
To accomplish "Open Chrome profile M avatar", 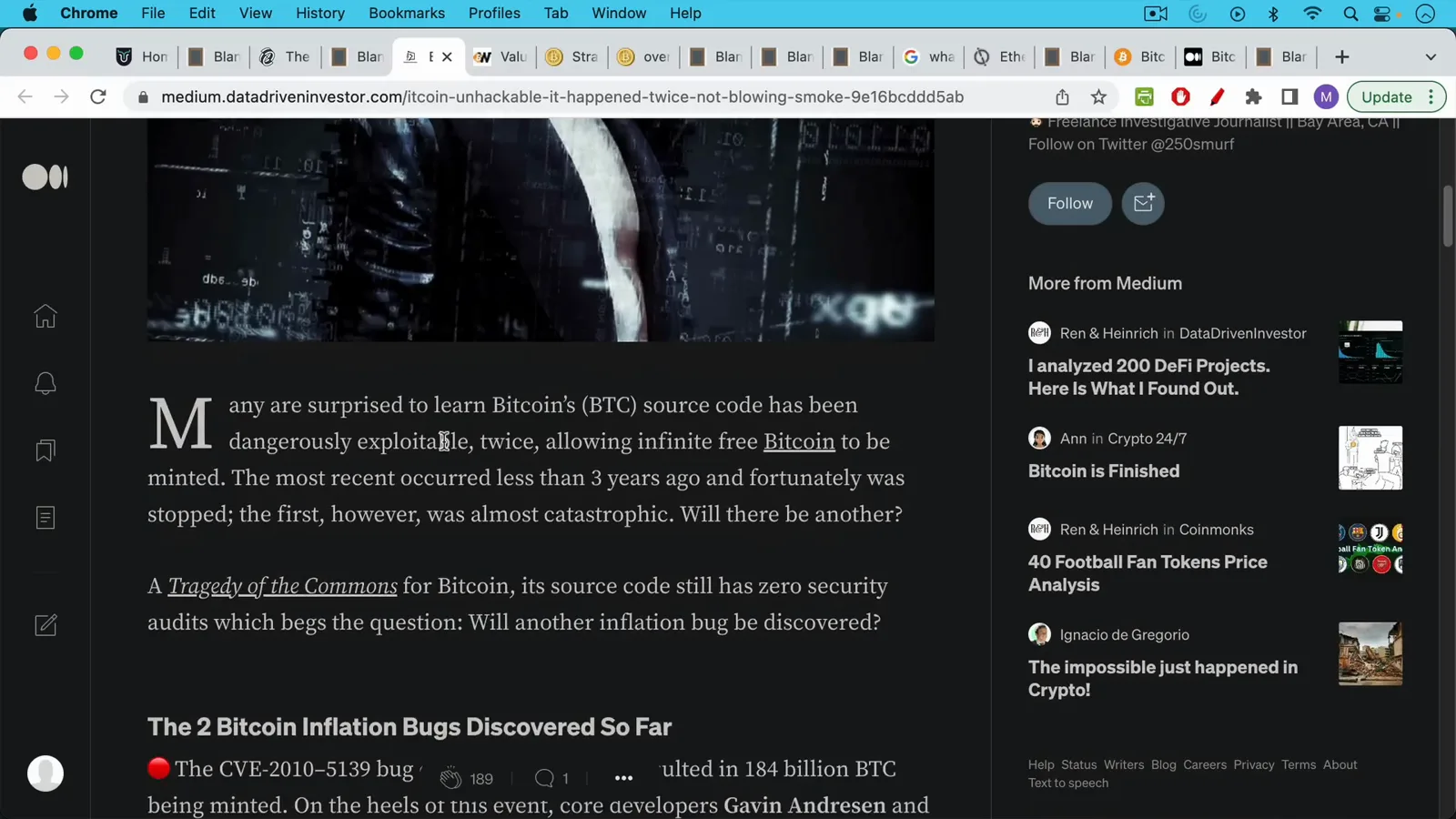I will coord(1326,96).
